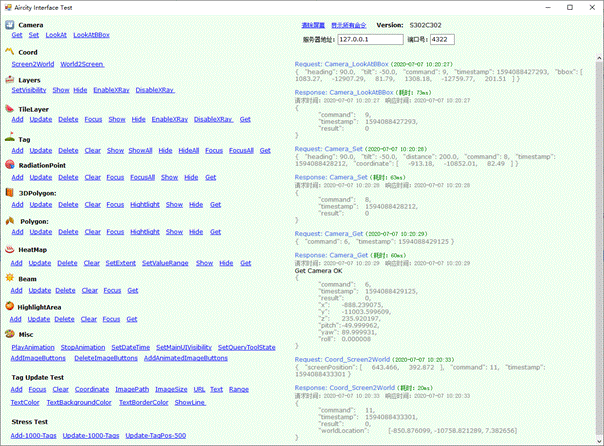Click Misc PlayAnimation link

click(x=33, y=347)
